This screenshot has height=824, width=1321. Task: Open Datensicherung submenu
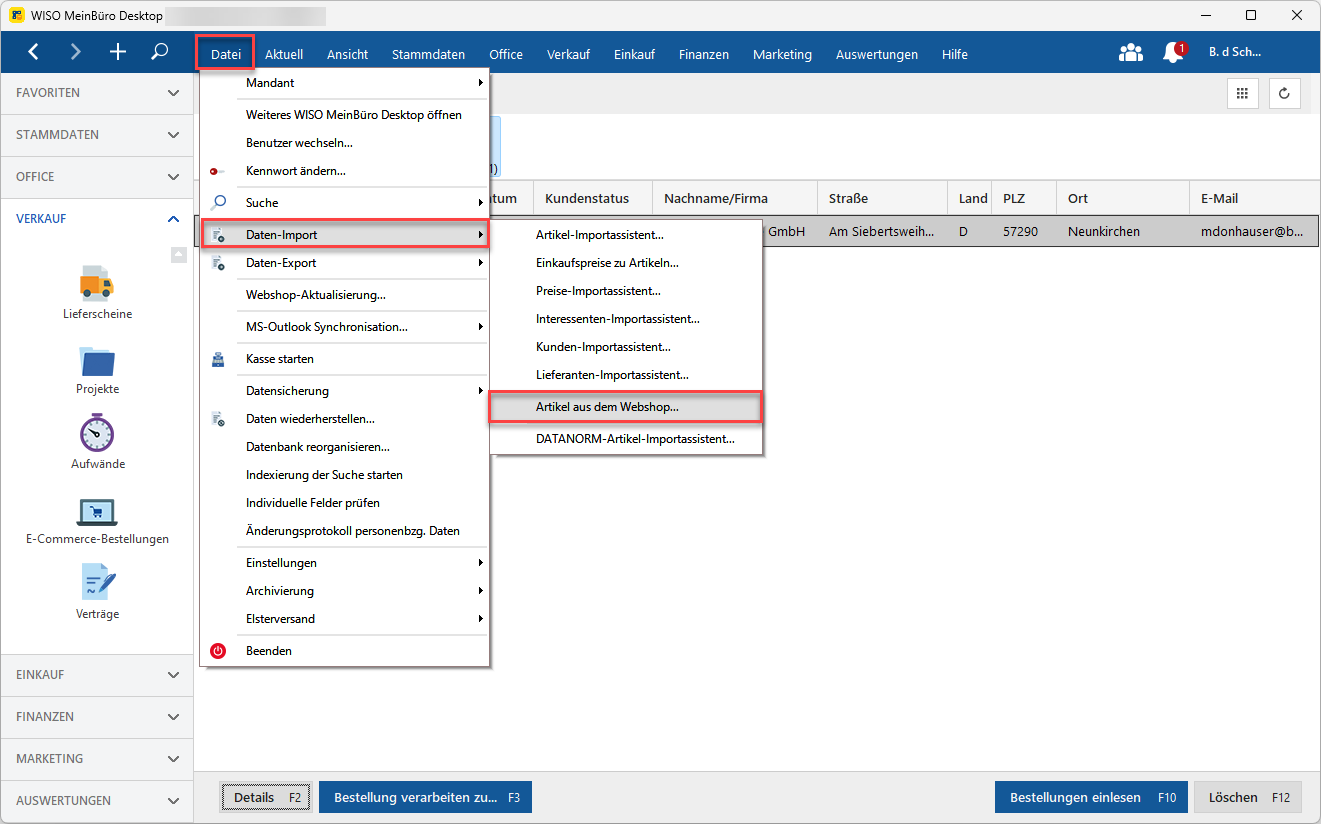[345, 391]
